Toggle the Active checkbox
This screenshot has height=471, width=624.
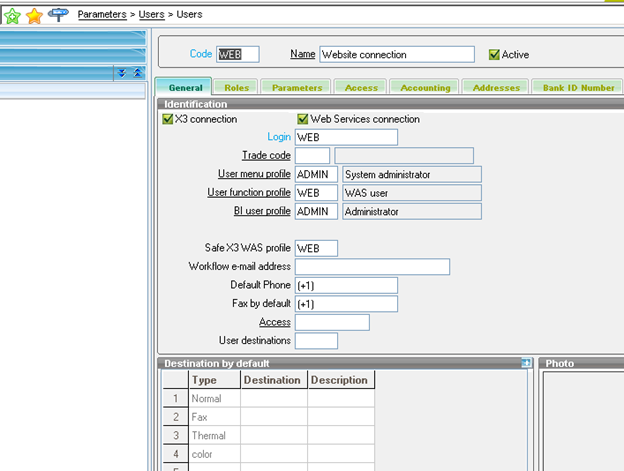[494, 55]
